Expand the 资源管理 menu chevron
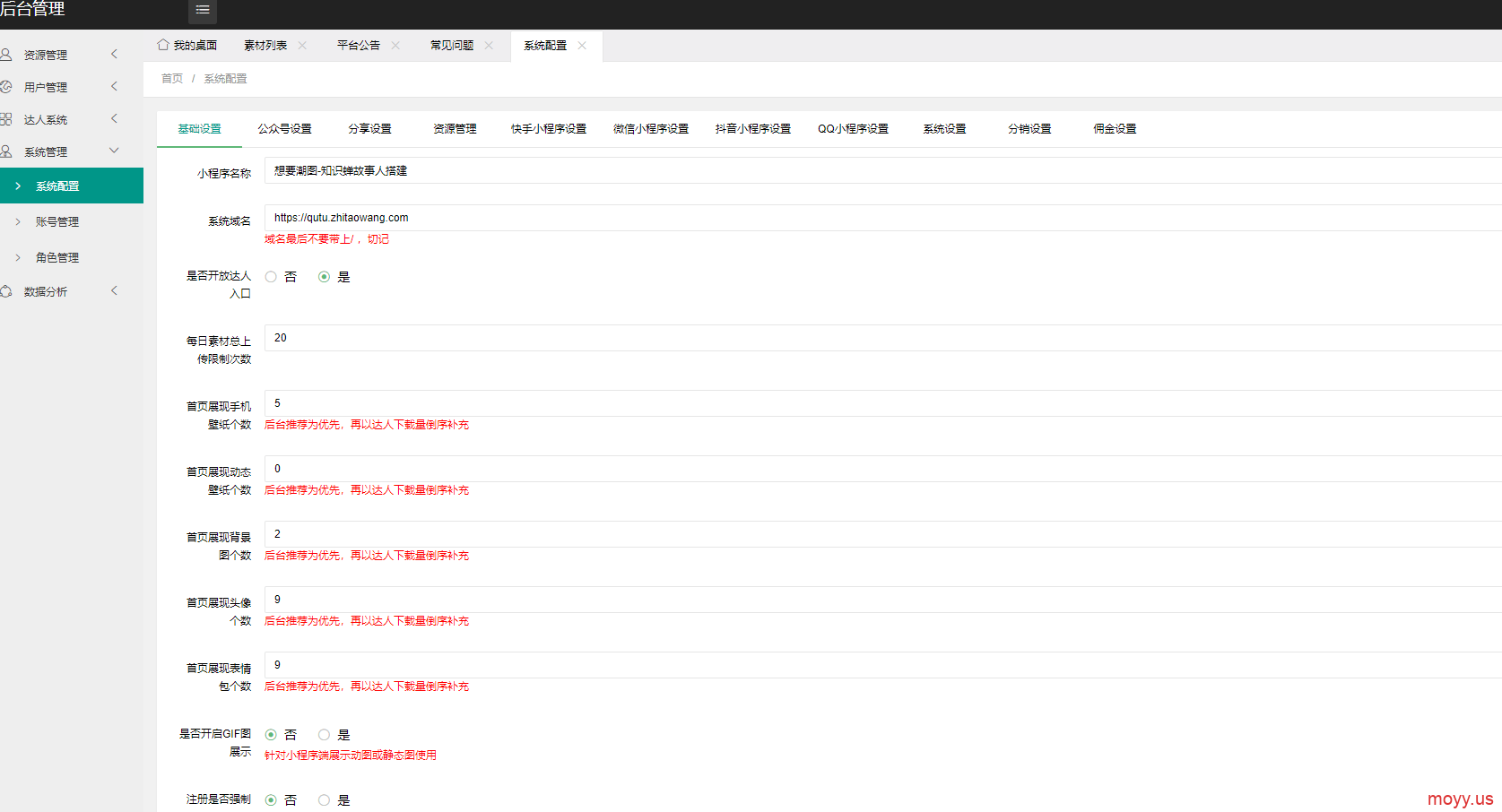The image size is (1502, 812). tap(114, 55)
